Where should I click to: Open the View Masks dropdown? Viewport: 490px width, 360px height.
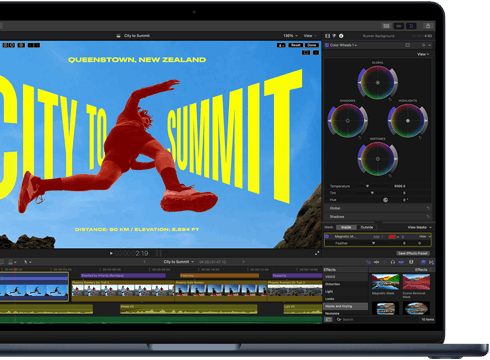(x=419, y=227)
